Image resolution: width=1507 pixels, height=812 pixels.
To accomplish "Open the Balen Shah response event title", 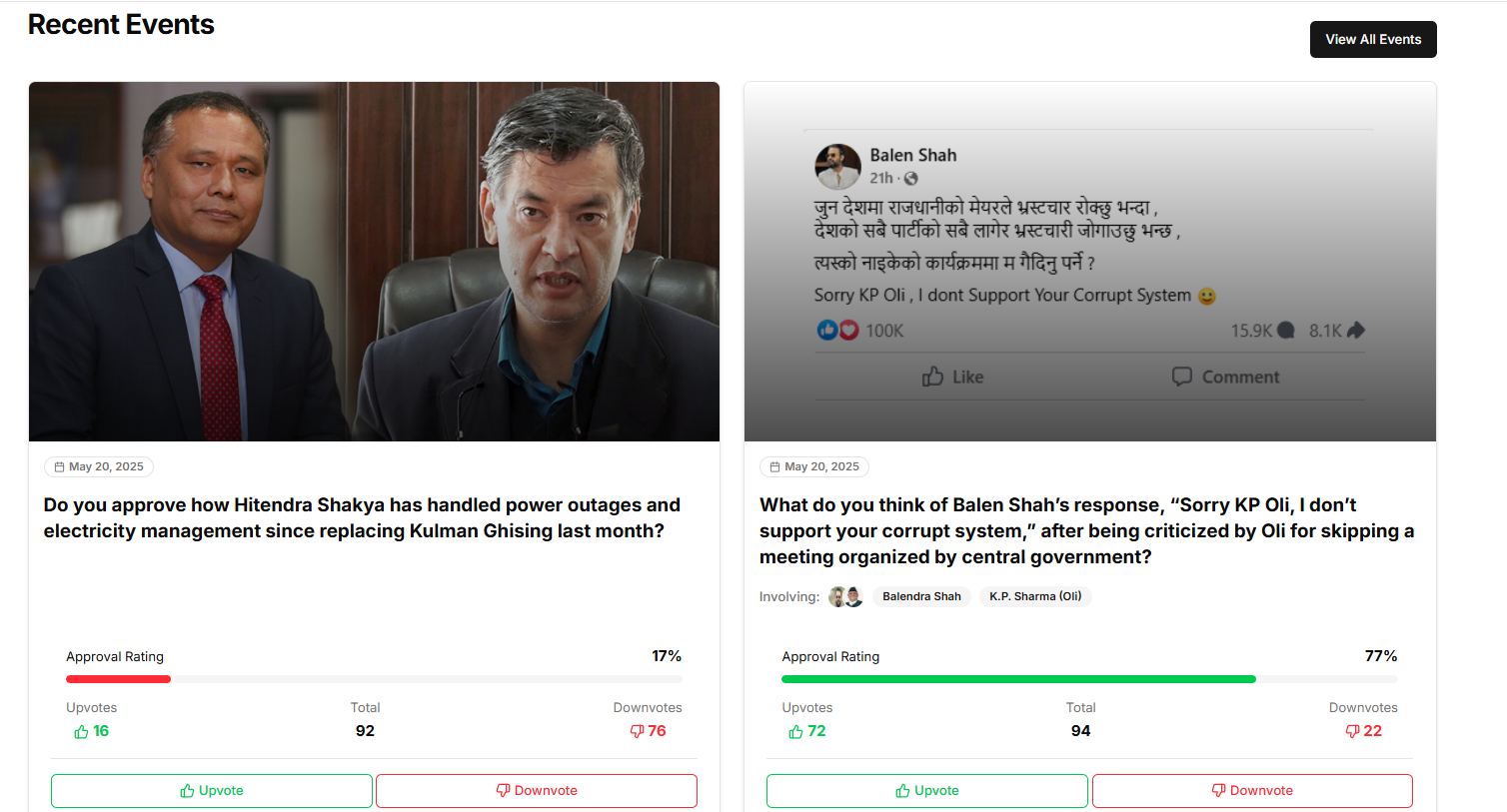I will 1086,530.
